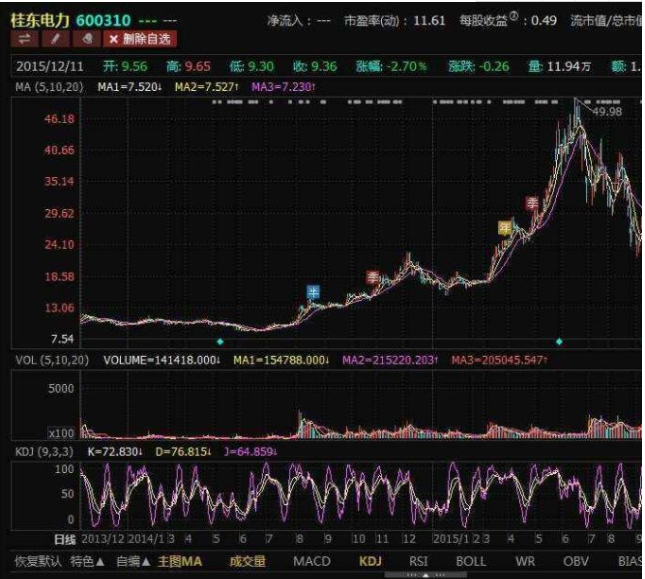
Task: Click the 涨幅 -2.70% value
Action: point(391,66)
